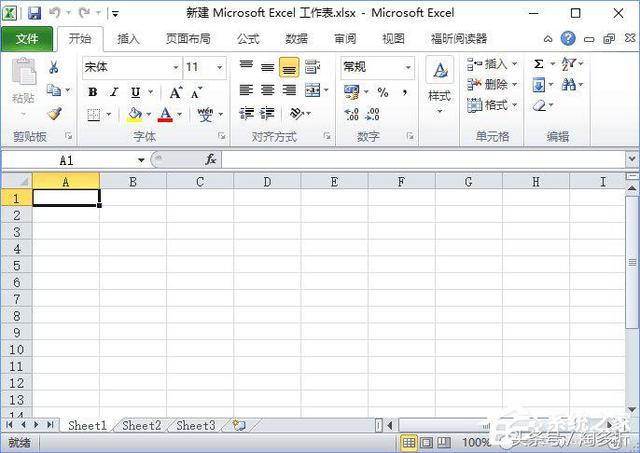Toggle bold formatting
The image size is (640, 453).
(x=92, y=92)
